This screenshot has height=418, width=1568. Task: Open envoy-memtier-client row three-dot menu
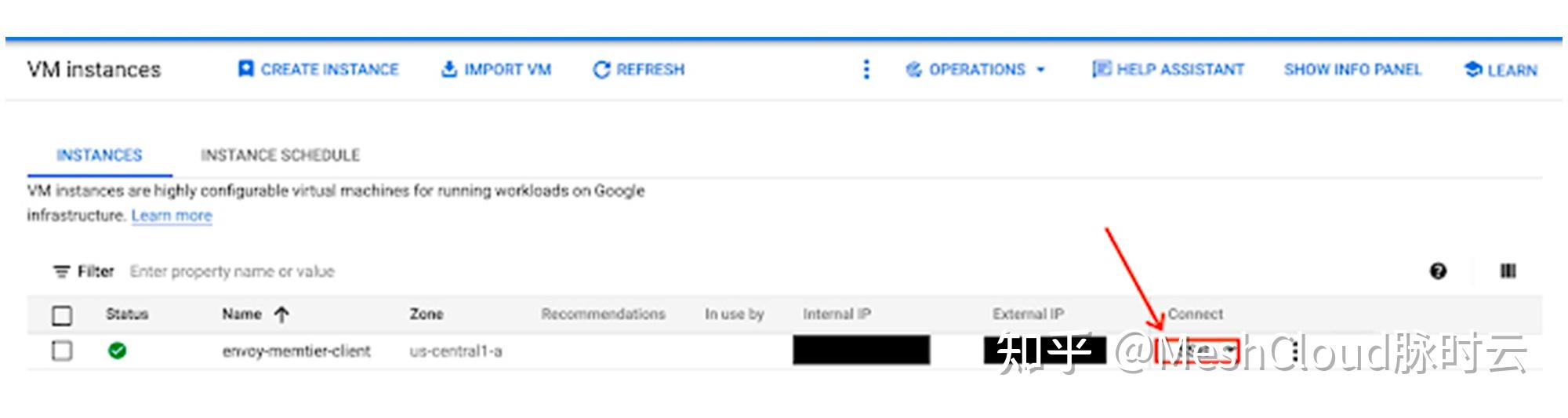1295,351
